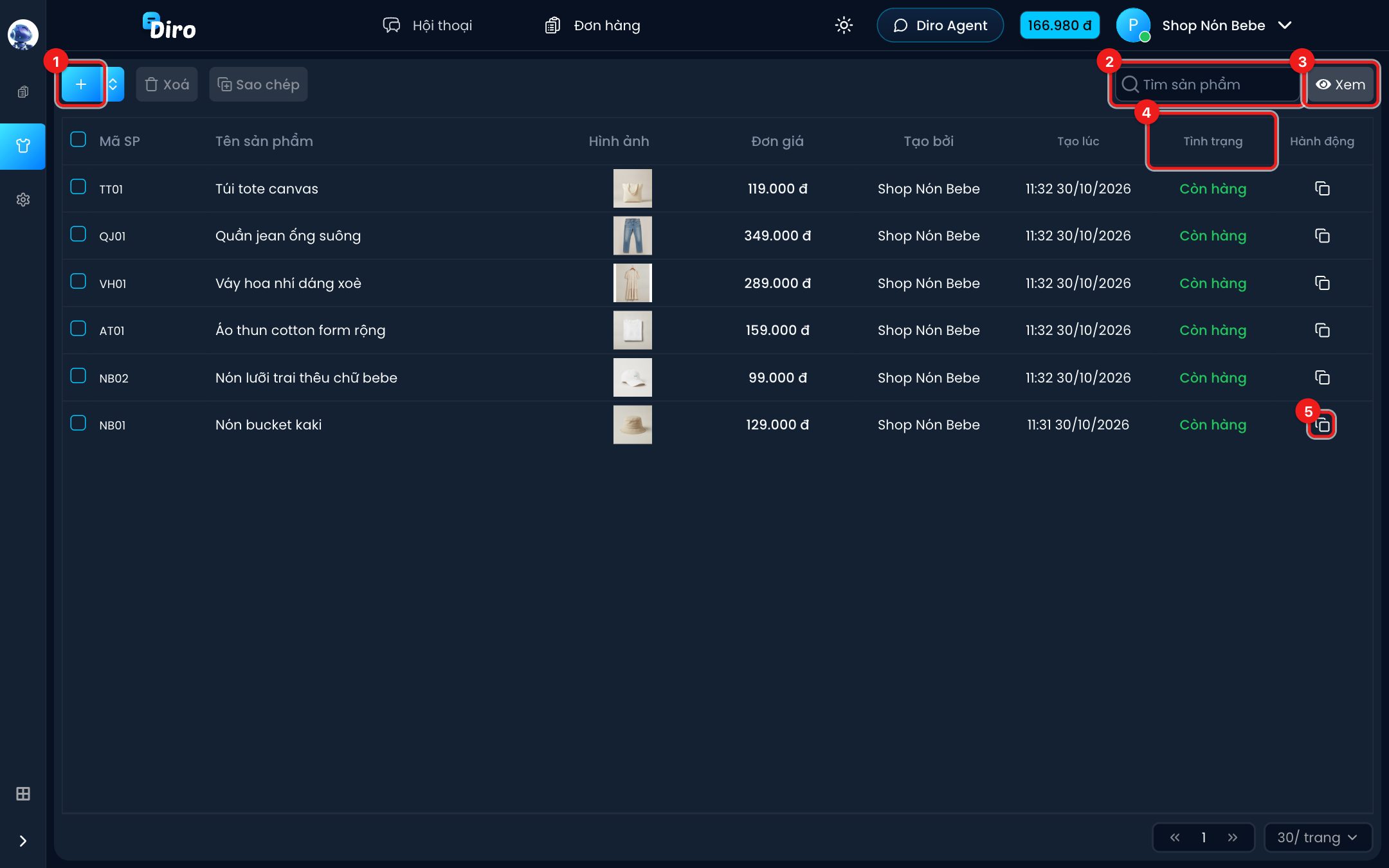Check the NB02 row checkbox
The height and width of the screenshot is (868, 1389).
[78, 376]
